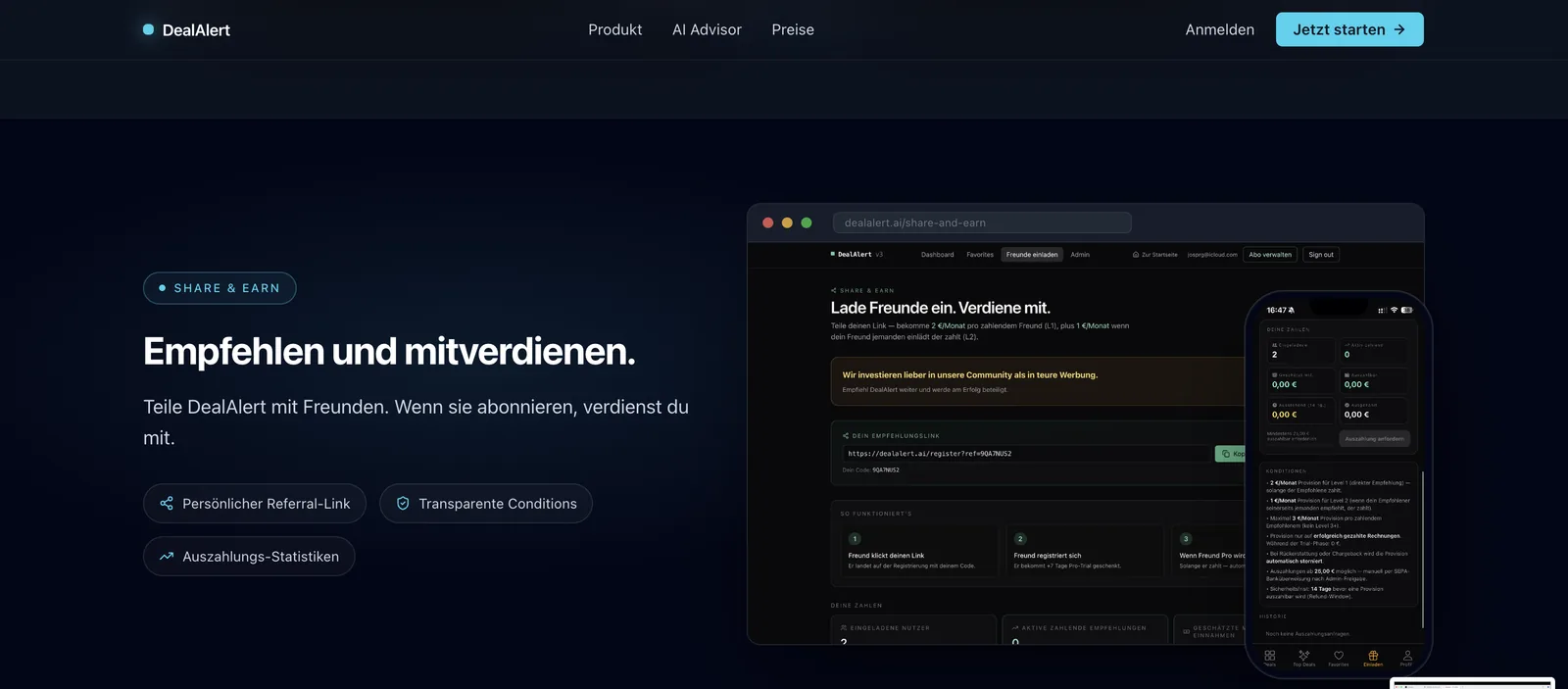Click the shield icon on Transparente Conditions
Screen dimensions: 1568x689
pyautogui.click(x=403, y=504)
